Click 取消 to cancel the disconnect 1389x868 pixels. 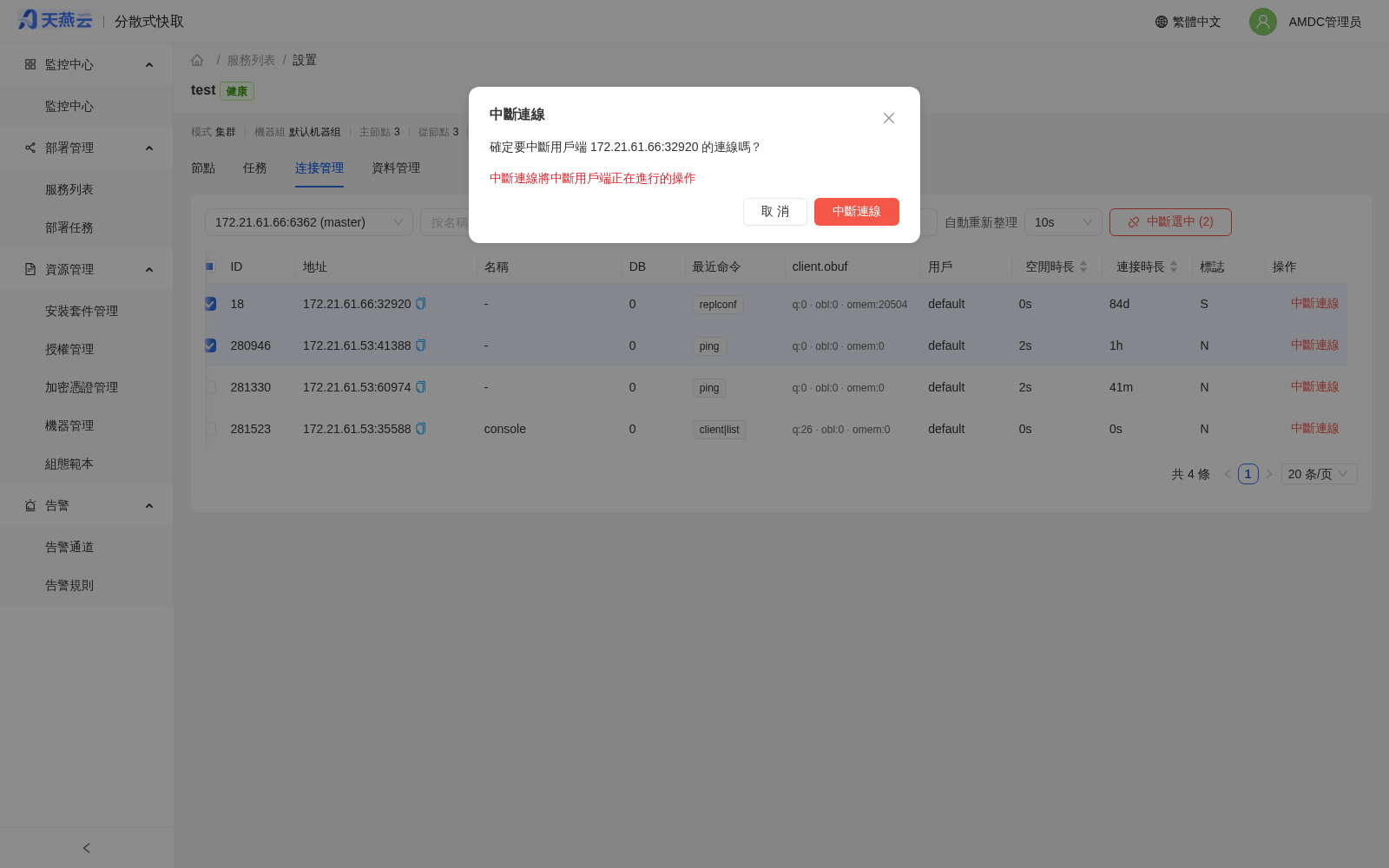pyautogui.click(x=775, y=212)
